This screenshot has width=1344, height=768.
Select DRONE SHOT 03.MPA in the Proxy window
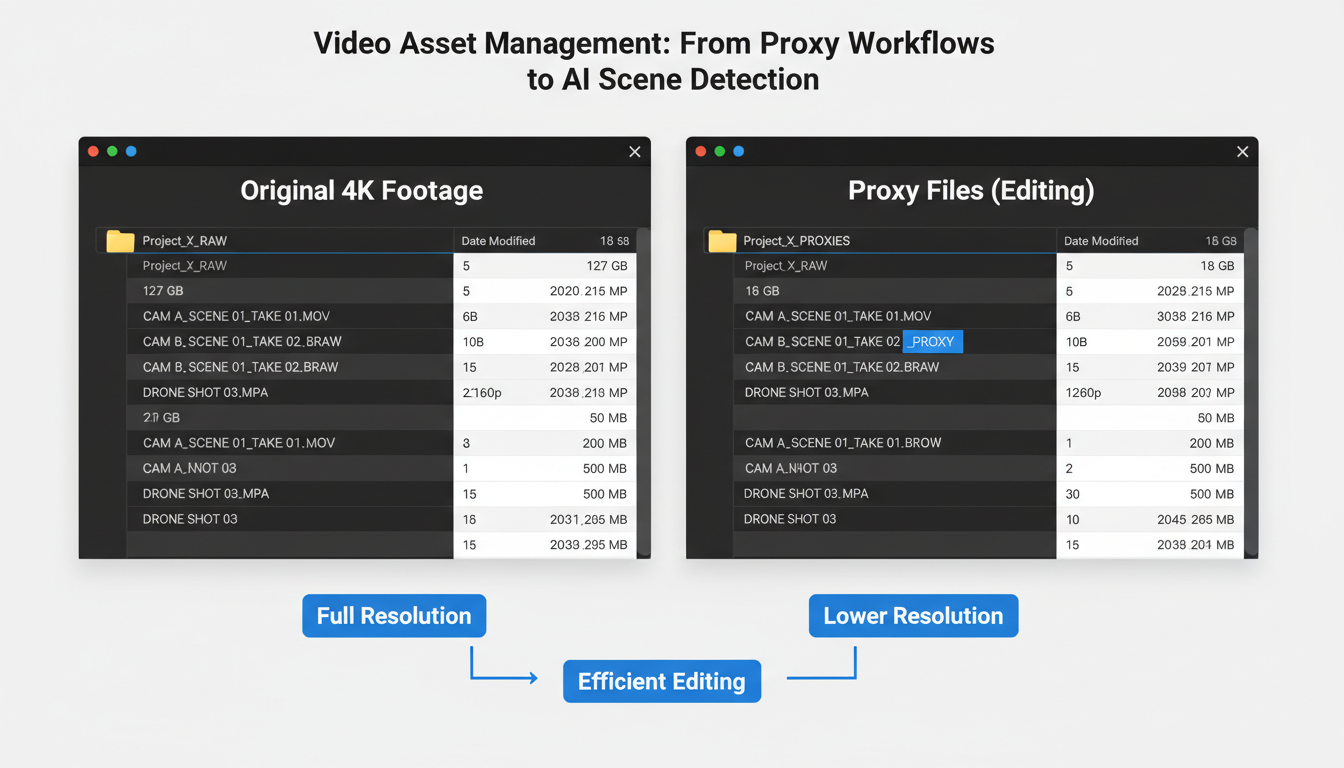(804, 392)
